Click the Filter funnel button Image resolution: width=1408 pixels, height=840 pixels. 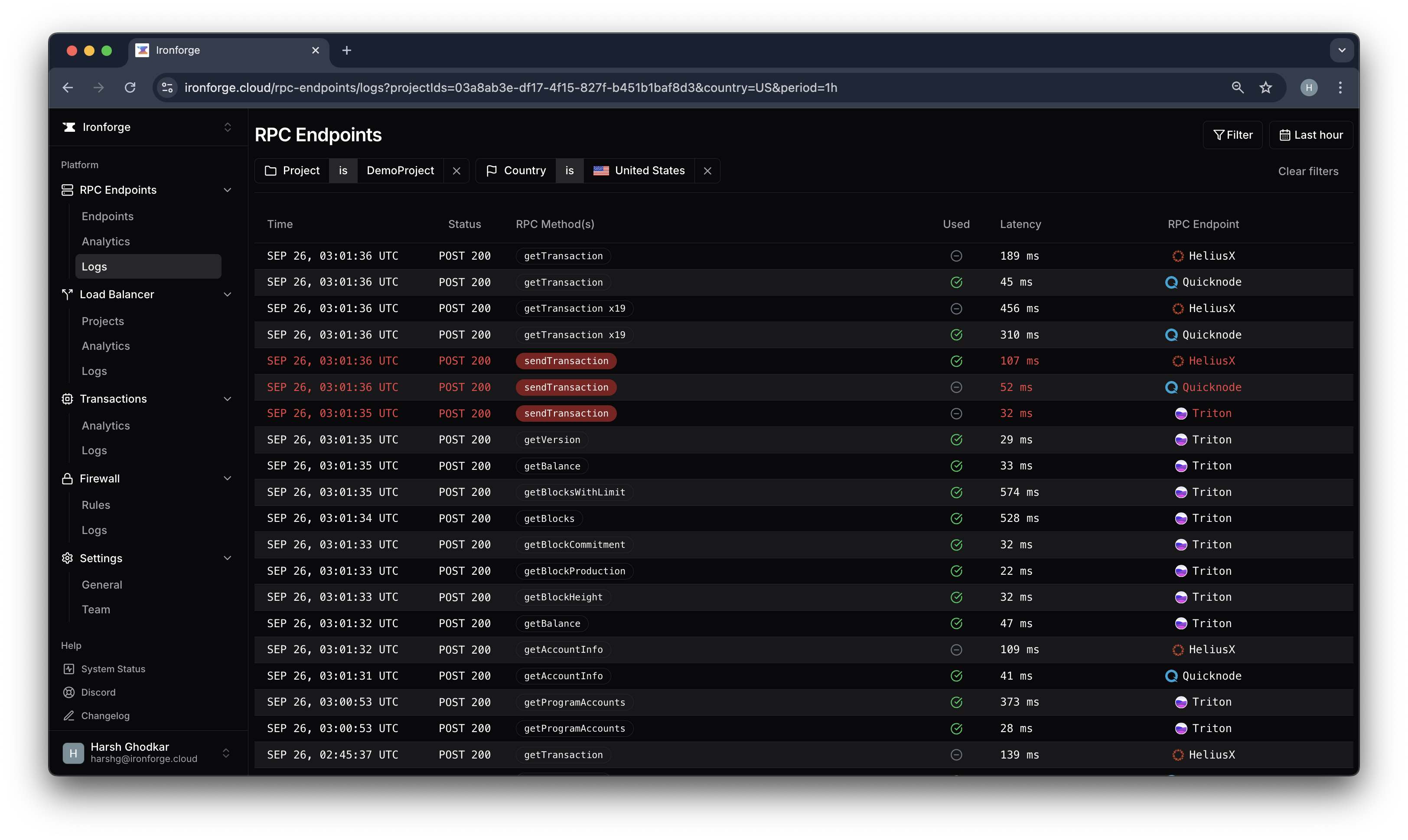[x=1232, y=135]
